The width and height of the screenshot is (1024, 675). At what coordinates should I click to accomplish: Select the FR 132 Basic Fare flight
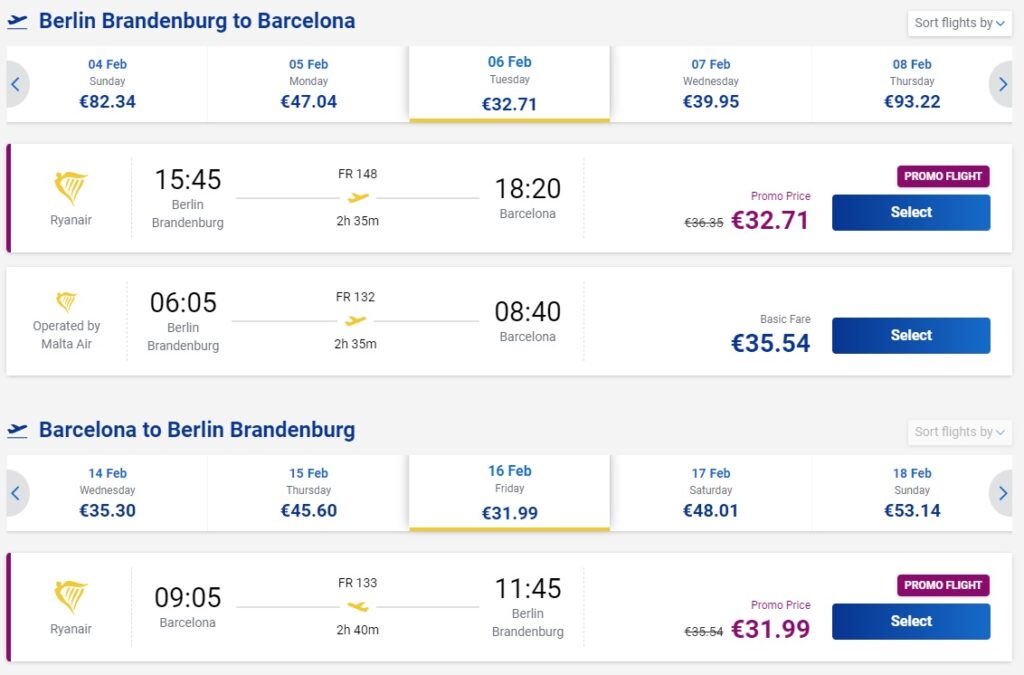click(910, 336)
